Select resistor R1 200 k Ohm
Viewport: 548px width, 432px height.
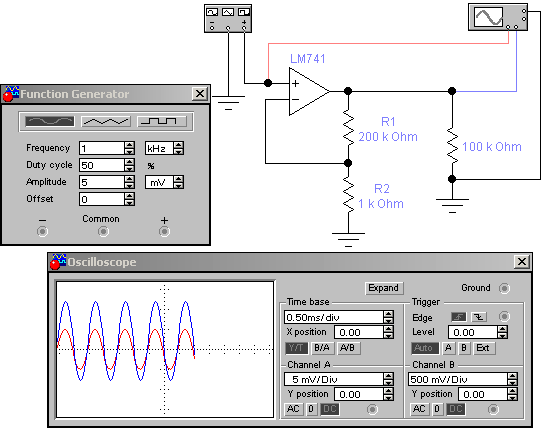(x=348, y=127)
